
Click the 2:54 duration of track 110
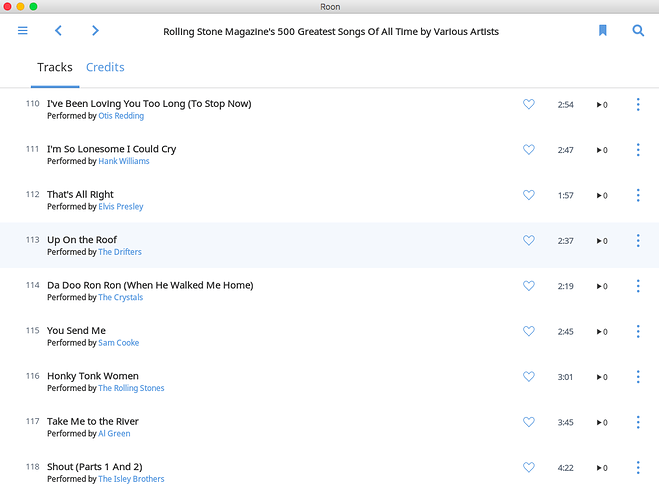[x=565, y=105]
